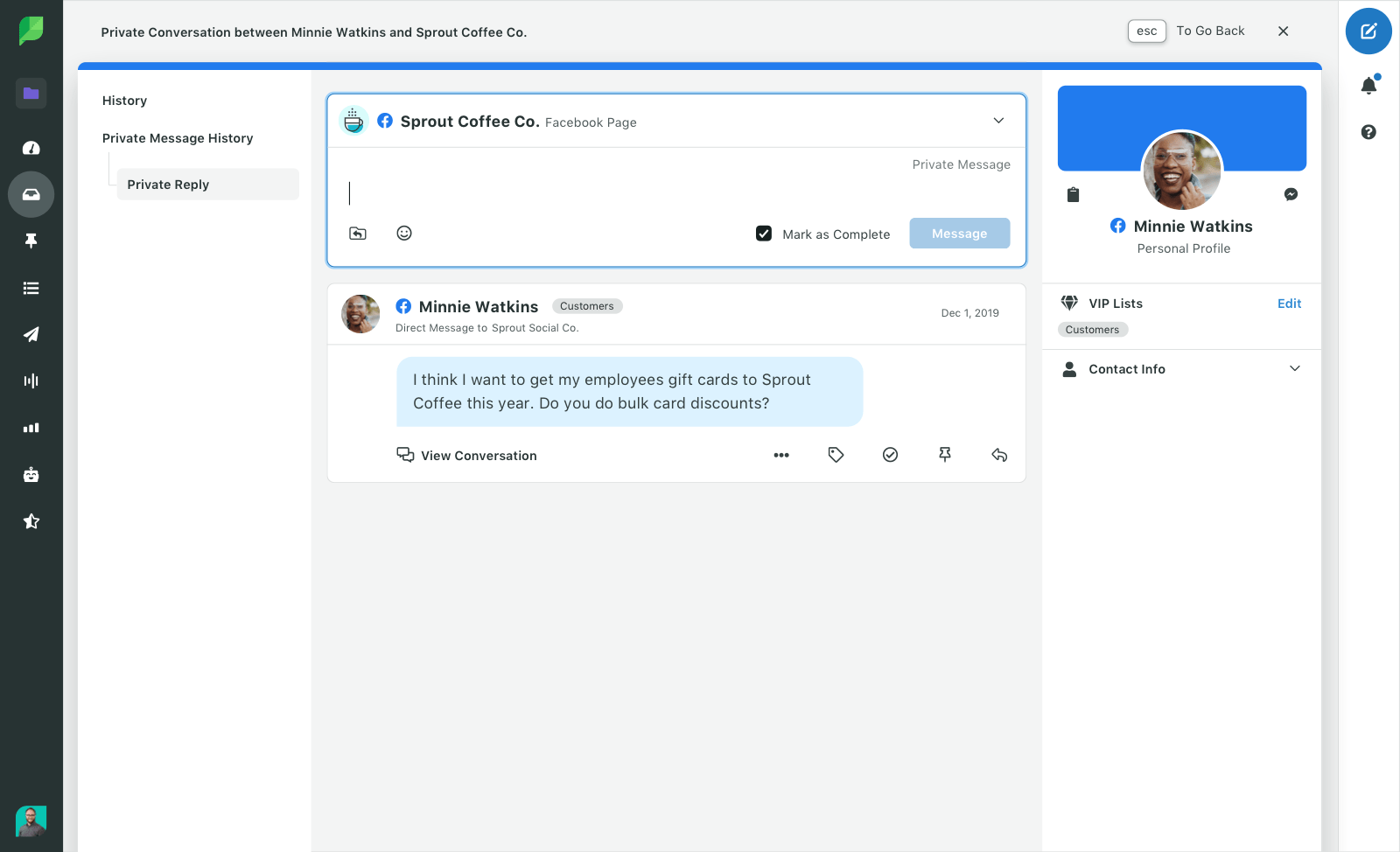Image resolution: width=1400 pixels, height=852 pixels.
Task: Open the Smart Inbox tray icon
Action: (31, 194)
